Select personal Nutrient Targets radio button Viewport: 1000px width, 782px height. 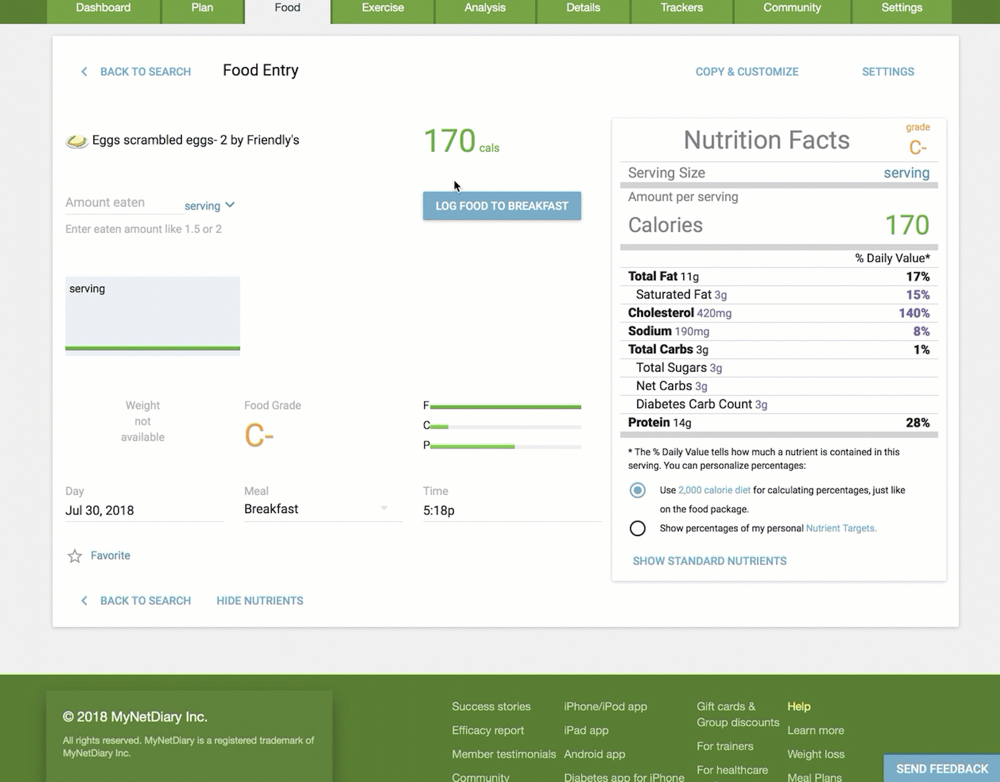(637, 528)
